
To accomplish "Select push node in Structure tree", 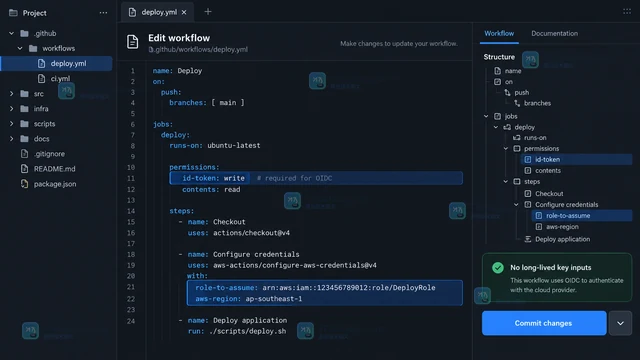I will [x=521, y=92].
